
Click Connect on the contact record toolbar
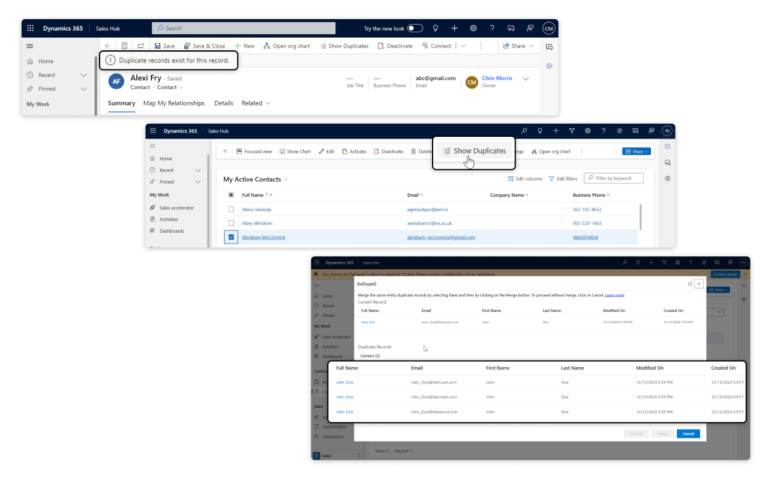click(x=436, y=46)
